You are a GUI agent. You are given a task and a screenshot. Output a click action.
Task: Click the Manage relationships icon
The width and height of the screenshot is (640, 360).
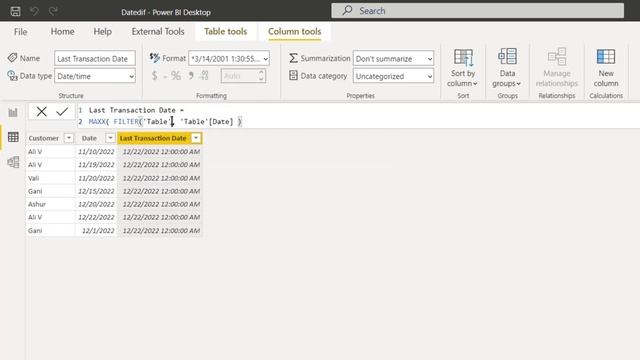(x=557, y=57)
